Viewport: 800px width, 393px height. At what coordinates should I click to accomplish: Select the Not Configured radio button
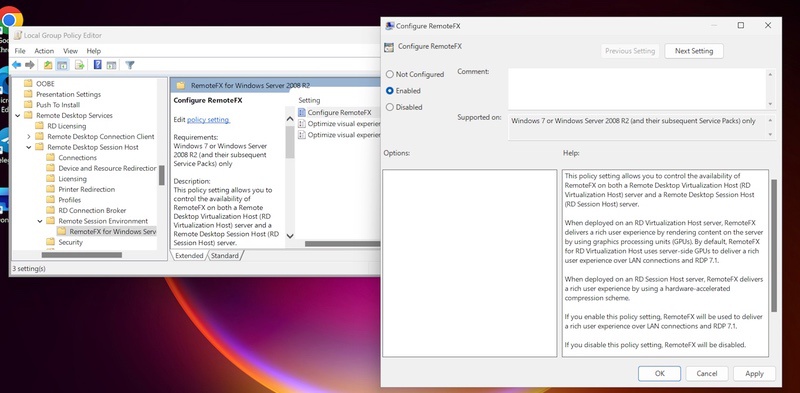[x=390, y=74]
